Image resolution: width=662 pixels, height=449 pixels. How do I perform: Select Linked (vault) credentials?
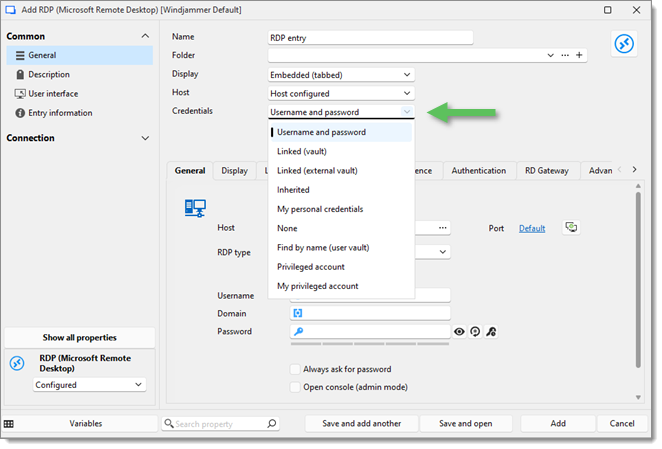pos(341,152)
